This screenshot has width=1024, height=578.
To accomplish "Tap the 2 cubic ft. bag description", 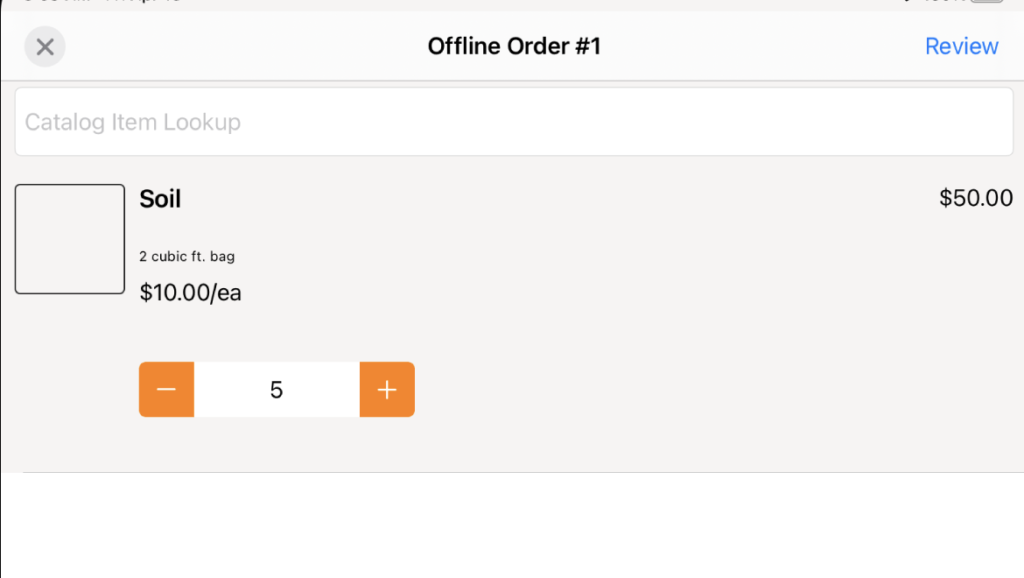I will (x=187, y=257).
